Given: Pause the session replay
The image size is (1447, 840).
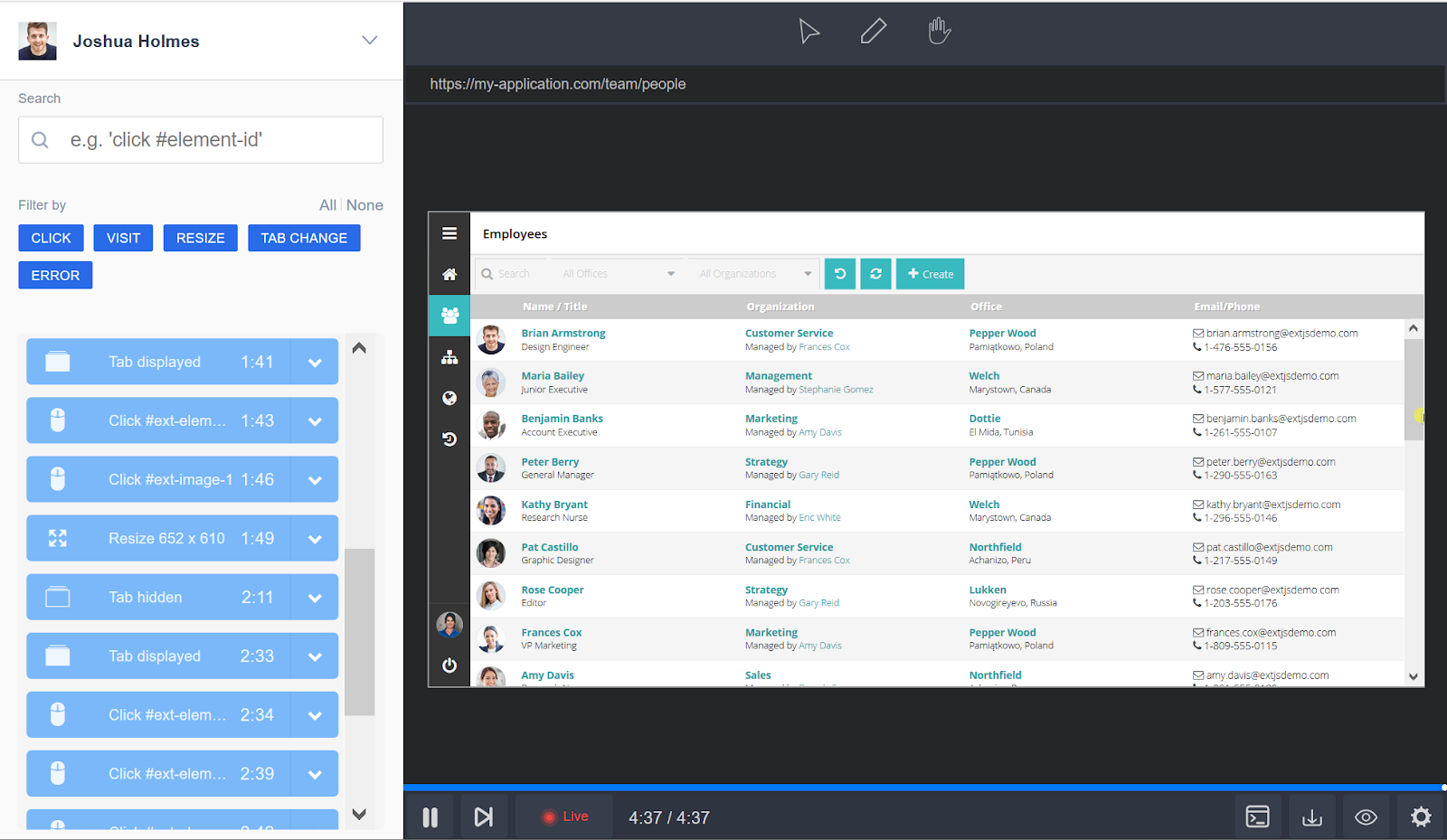Looking at the screenshot, I should (430, 817).
